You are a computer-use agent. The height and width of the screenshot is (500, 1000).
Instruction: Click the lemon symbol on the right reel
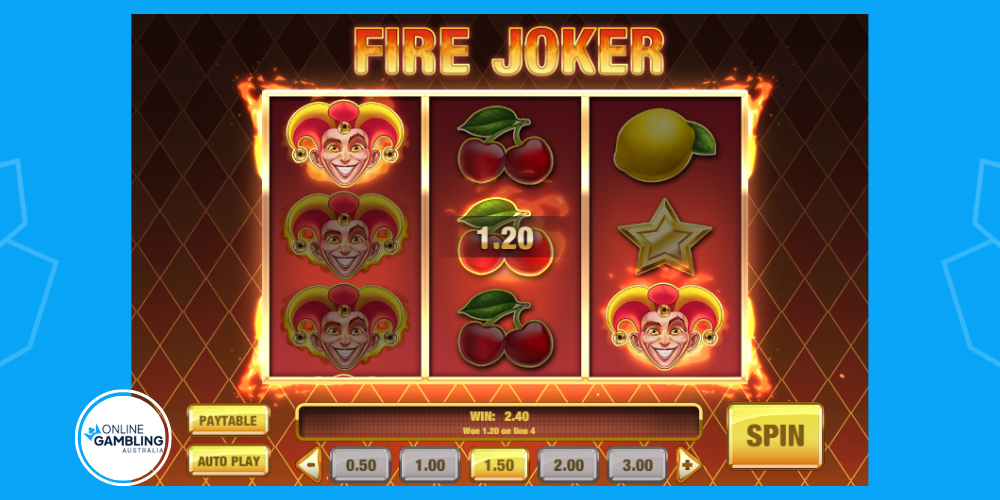(665, 145)
